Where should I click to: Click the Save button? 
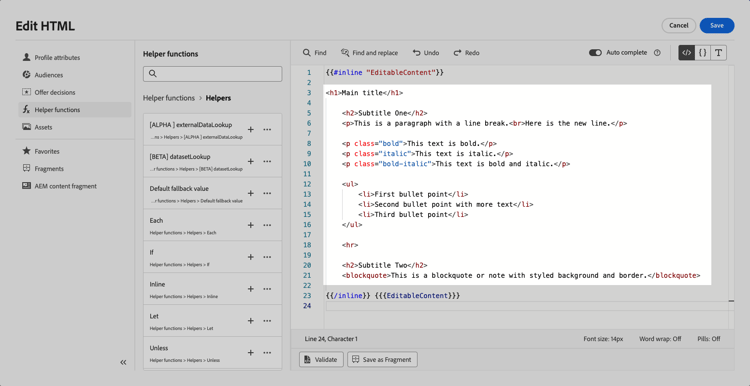pyautogui.click(x=717, y=26)
